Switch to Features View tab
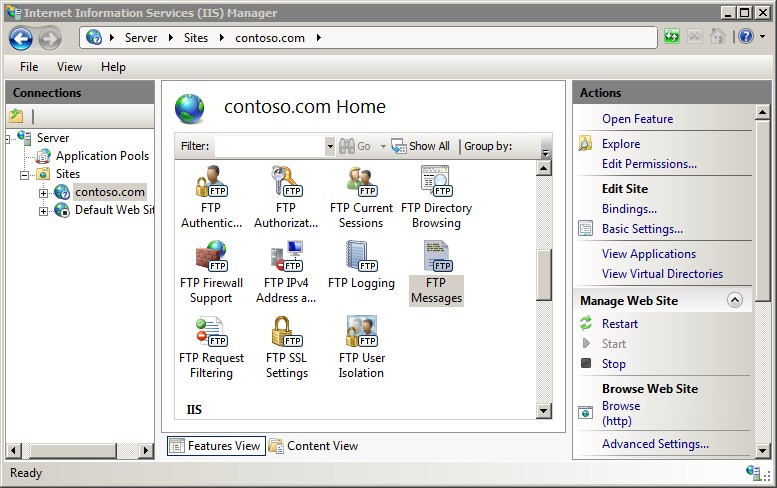This screenshot has width=777, height=488. pos(216,446)
